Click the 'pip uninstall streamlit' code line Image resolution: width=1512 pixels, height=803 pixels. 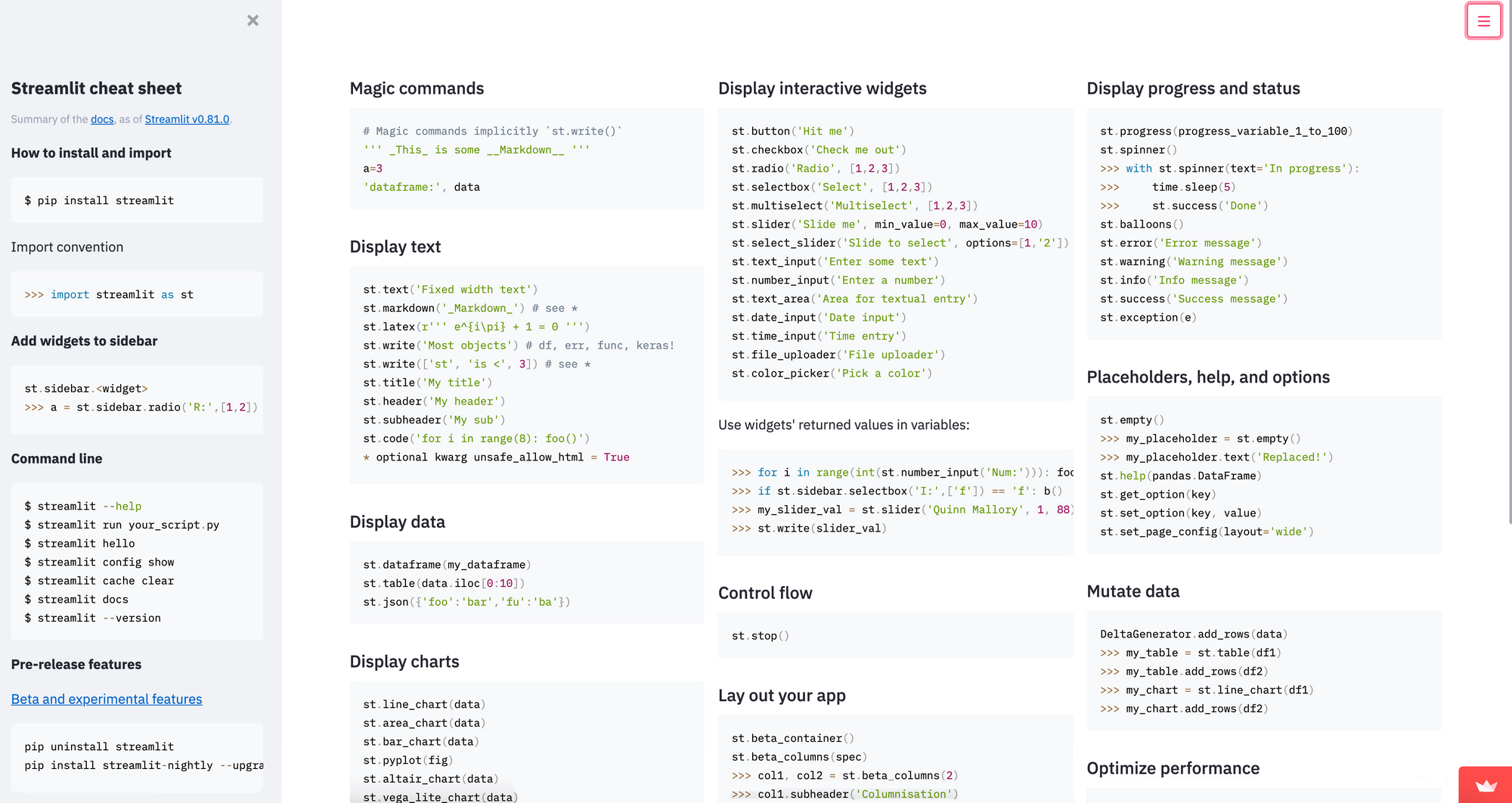pos(99,747)
